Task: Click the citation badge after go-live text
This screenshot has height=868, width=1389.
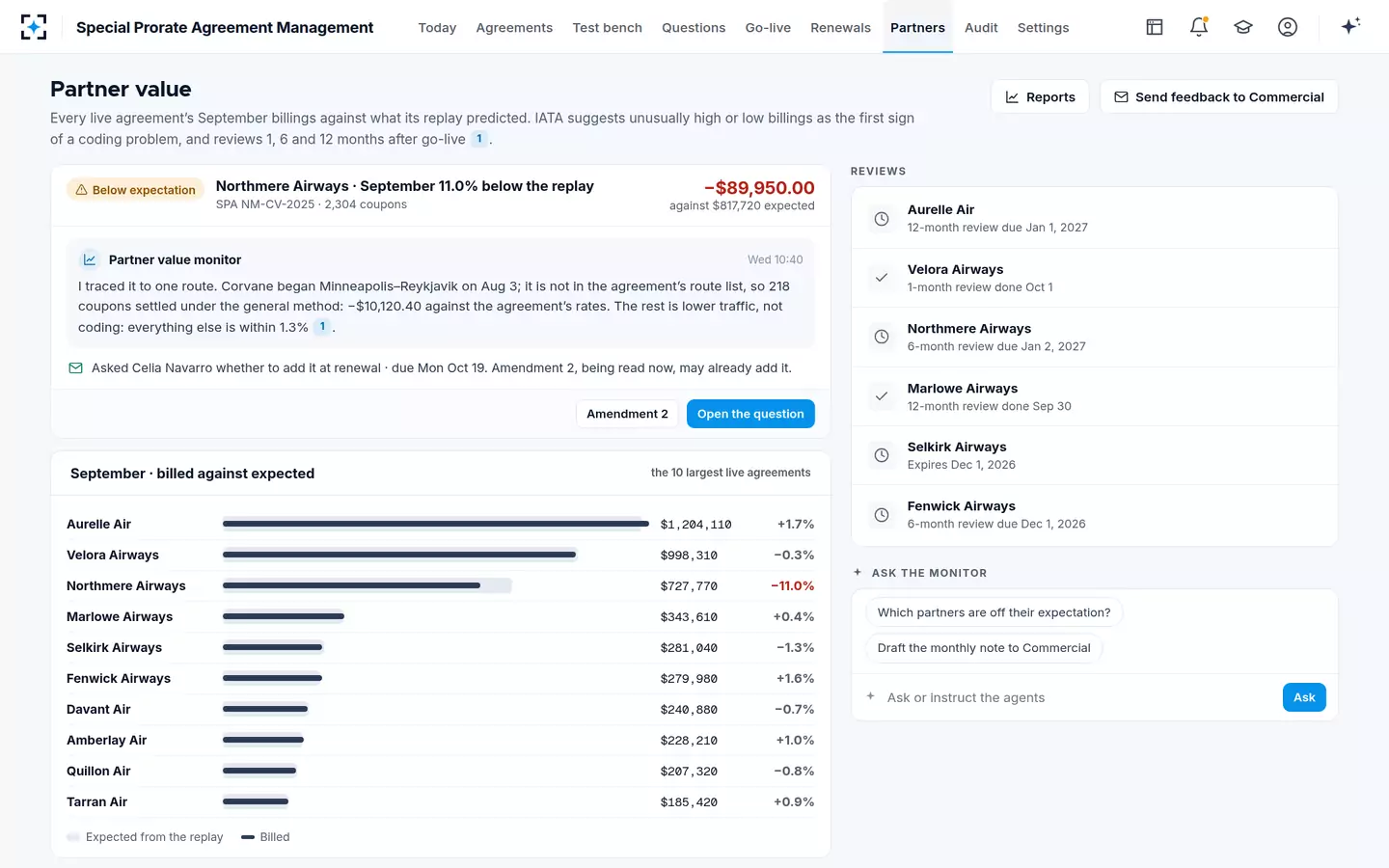Action: 479,139
